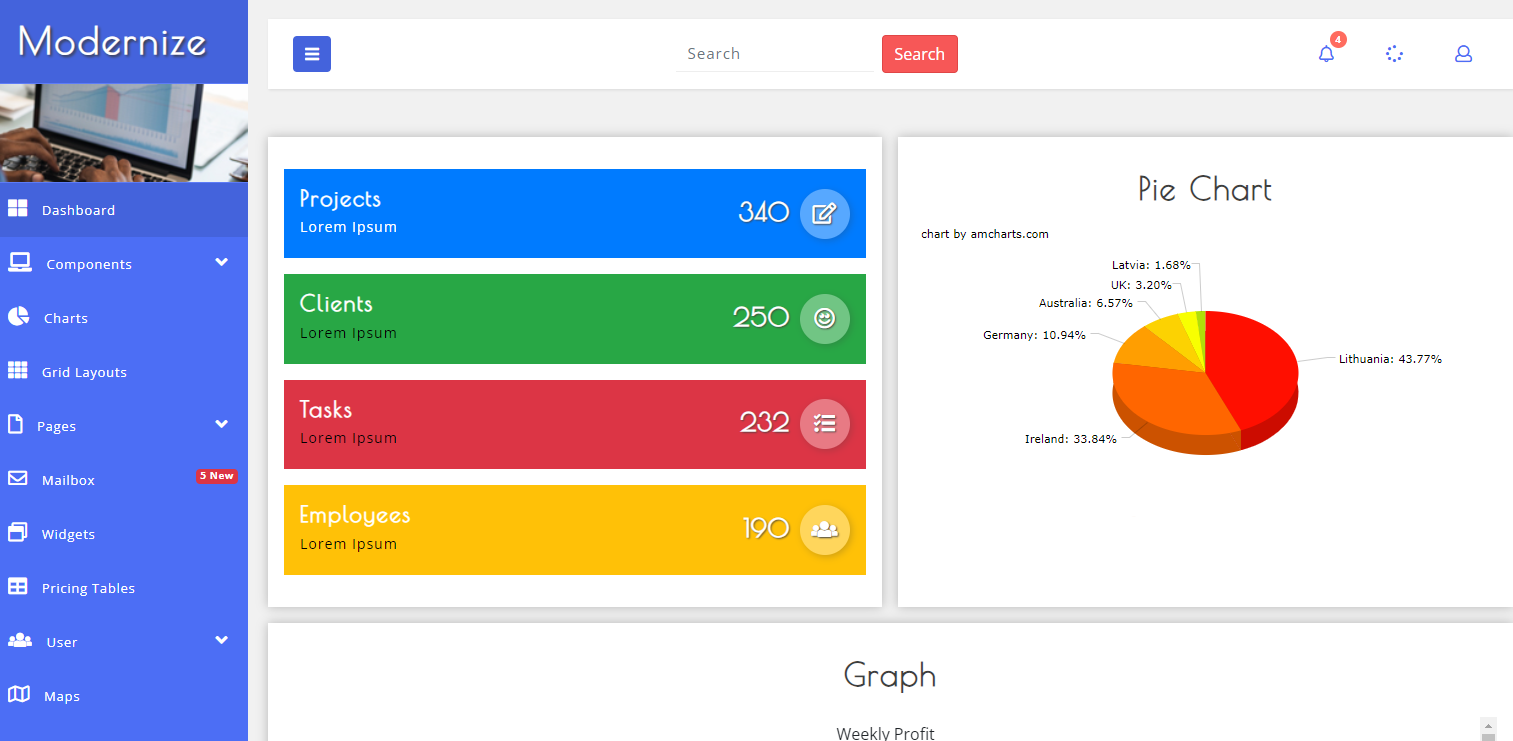
Task: Open Mailbox from the sidebar
Action: tap(68, 480)
